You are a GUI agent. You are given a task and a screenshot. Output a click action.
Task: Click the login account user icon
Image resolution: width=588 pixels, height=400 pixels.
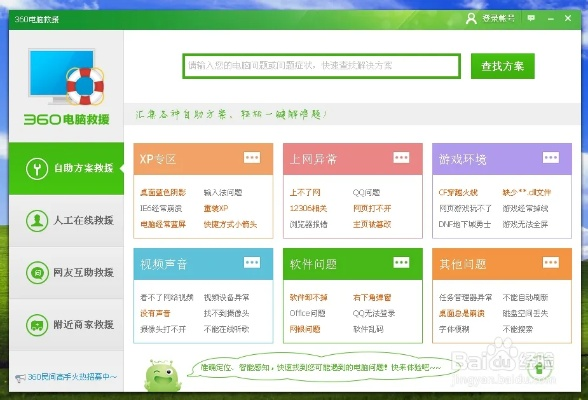point(471,18)
